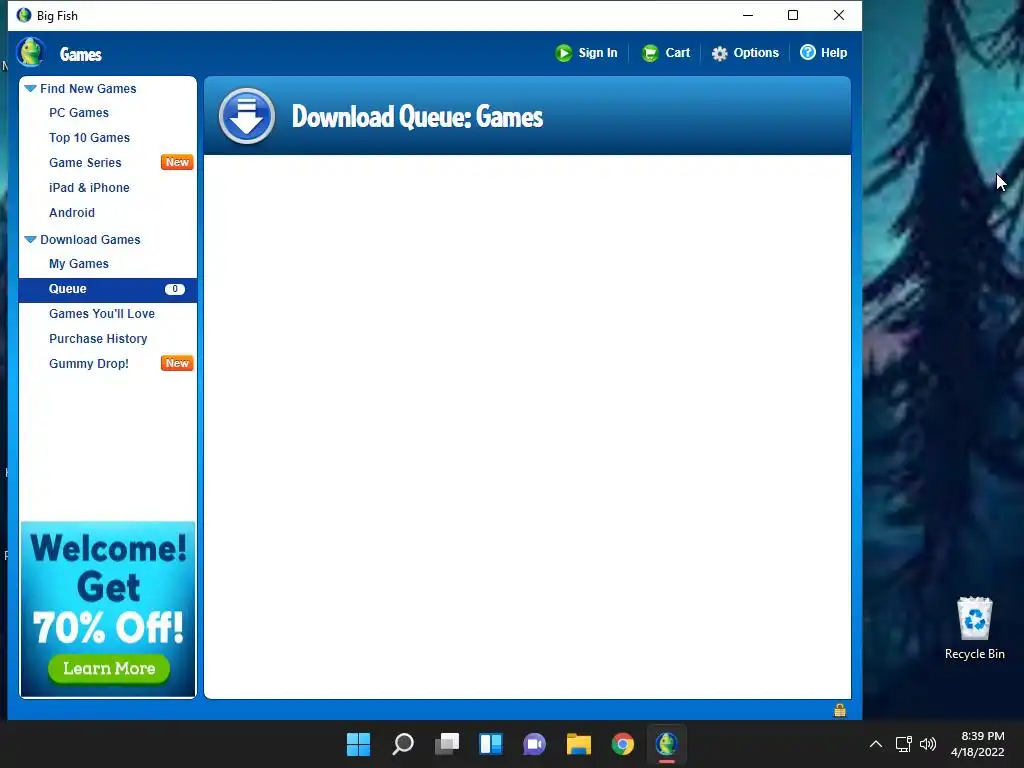The image size is (1024, 768).
Task: Show hidden system tray icons
Action: (876, 744)
